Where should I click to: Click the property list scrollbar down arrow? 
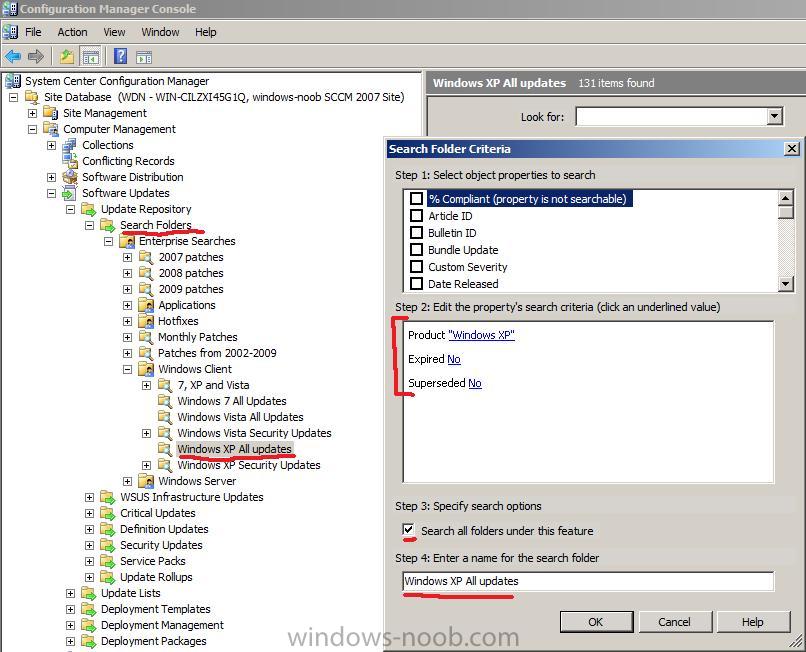785,283
